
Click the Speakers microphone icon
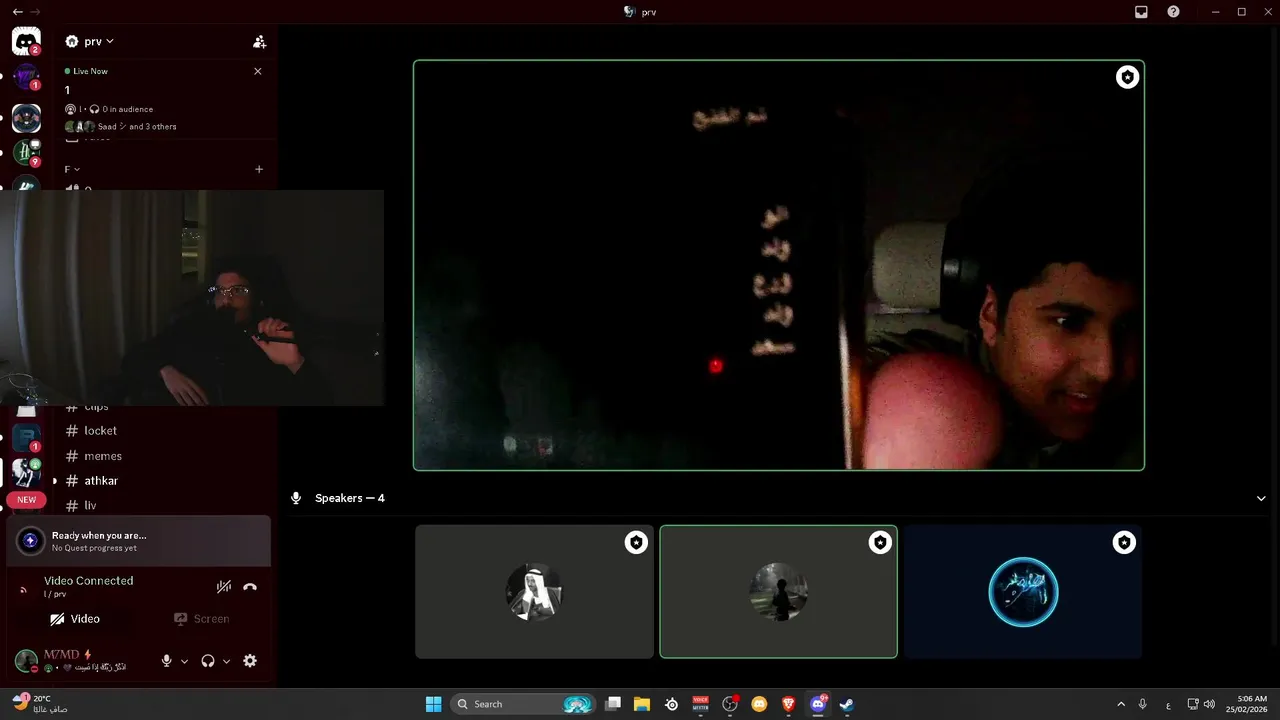[296, 498]
